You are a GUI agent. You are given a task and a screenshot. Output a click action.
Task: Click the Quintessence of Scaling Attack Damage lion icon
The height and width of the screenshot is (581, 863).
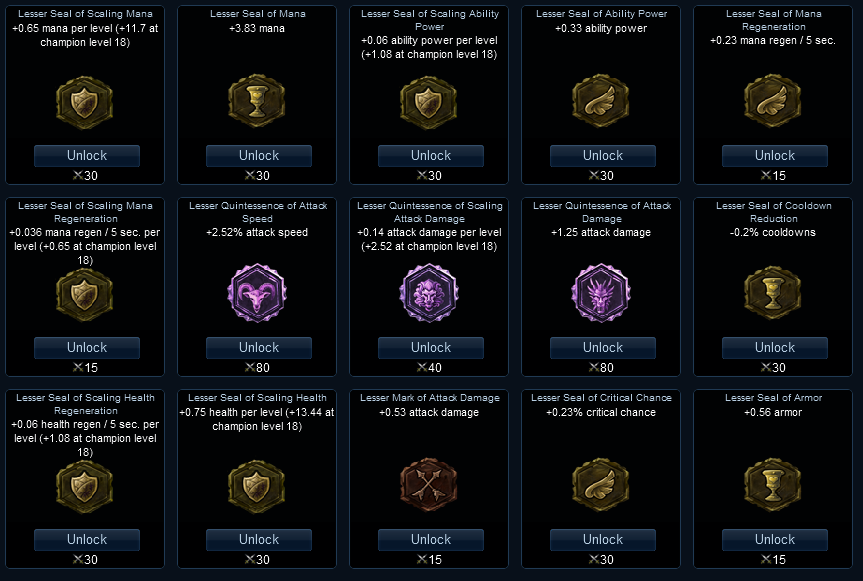[x=431, y=295]
